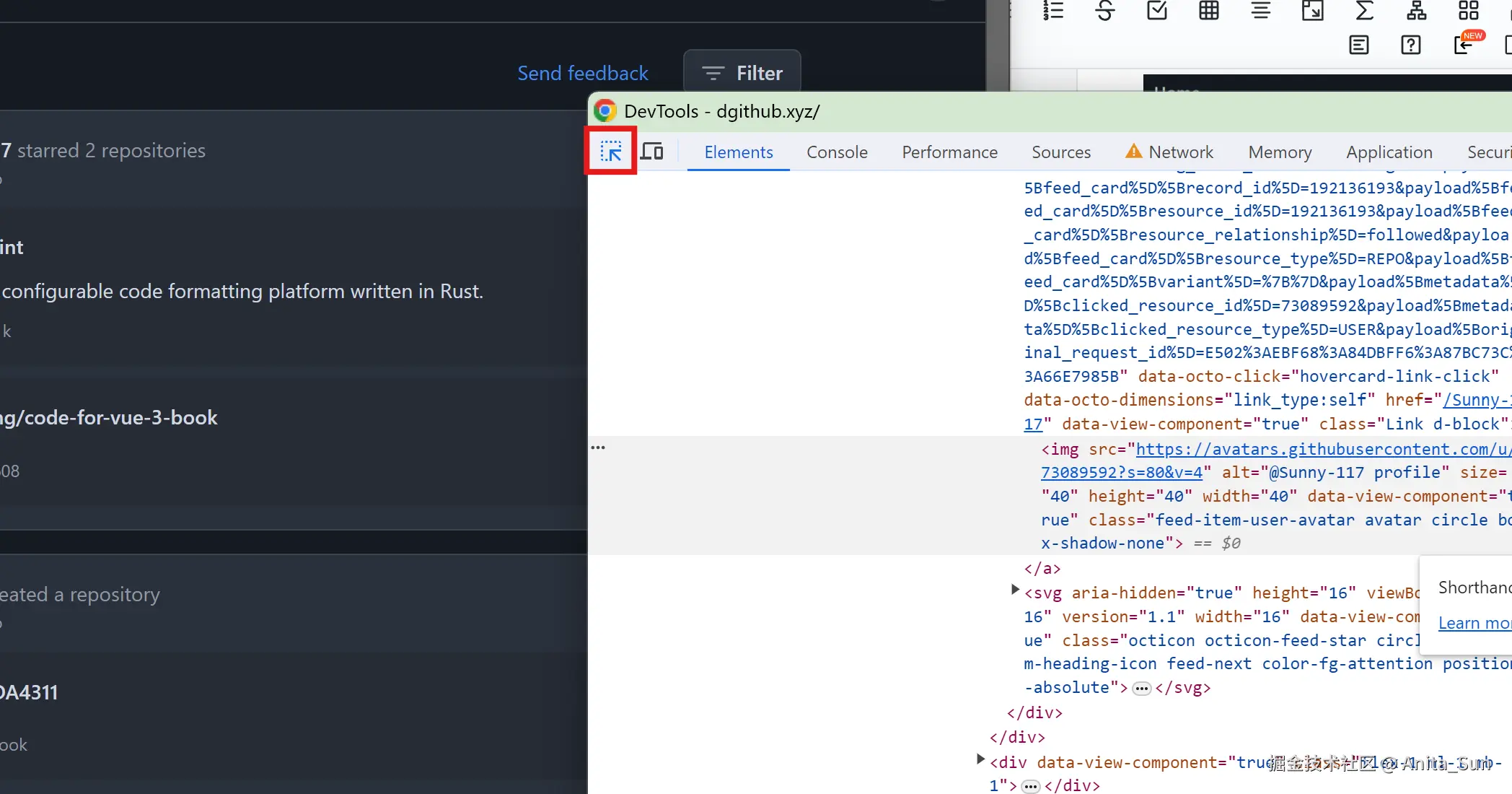Viewport: 1512px width, 794px height.
Task: Activate the element inspector picker icon
Action: [610, 151]
